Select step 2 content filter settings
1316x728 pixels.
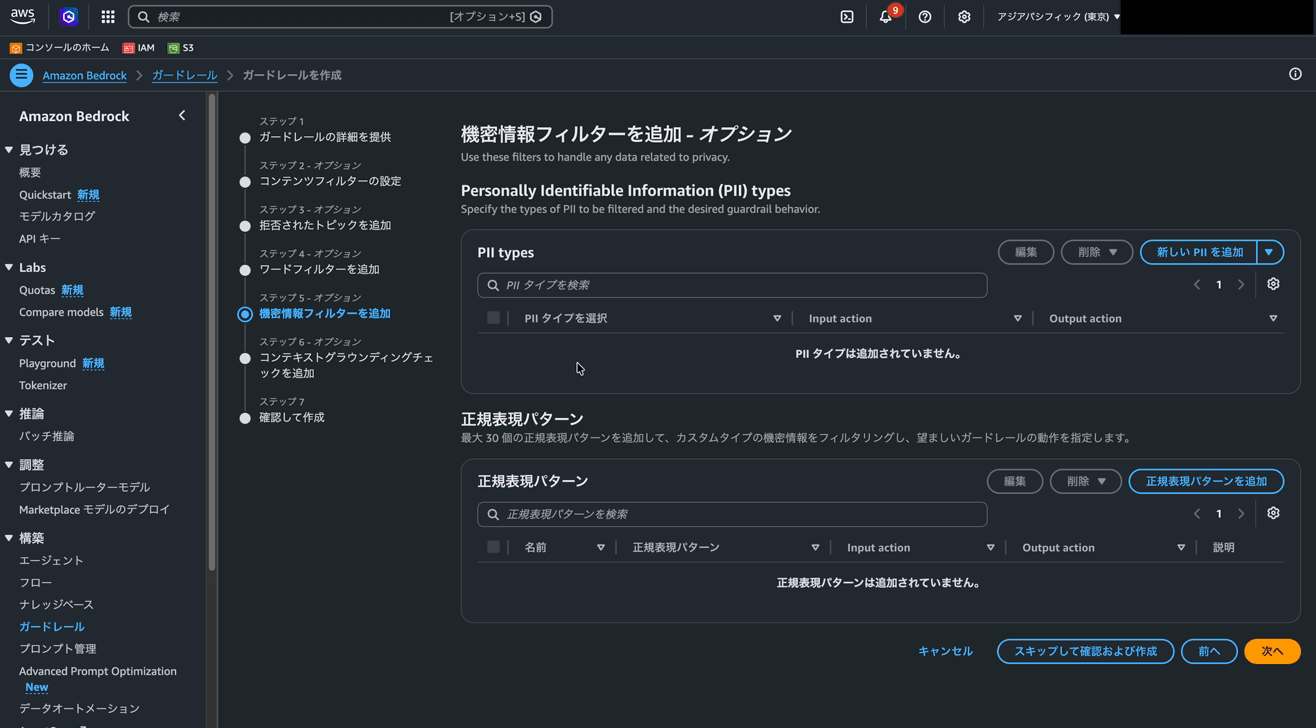330,181
